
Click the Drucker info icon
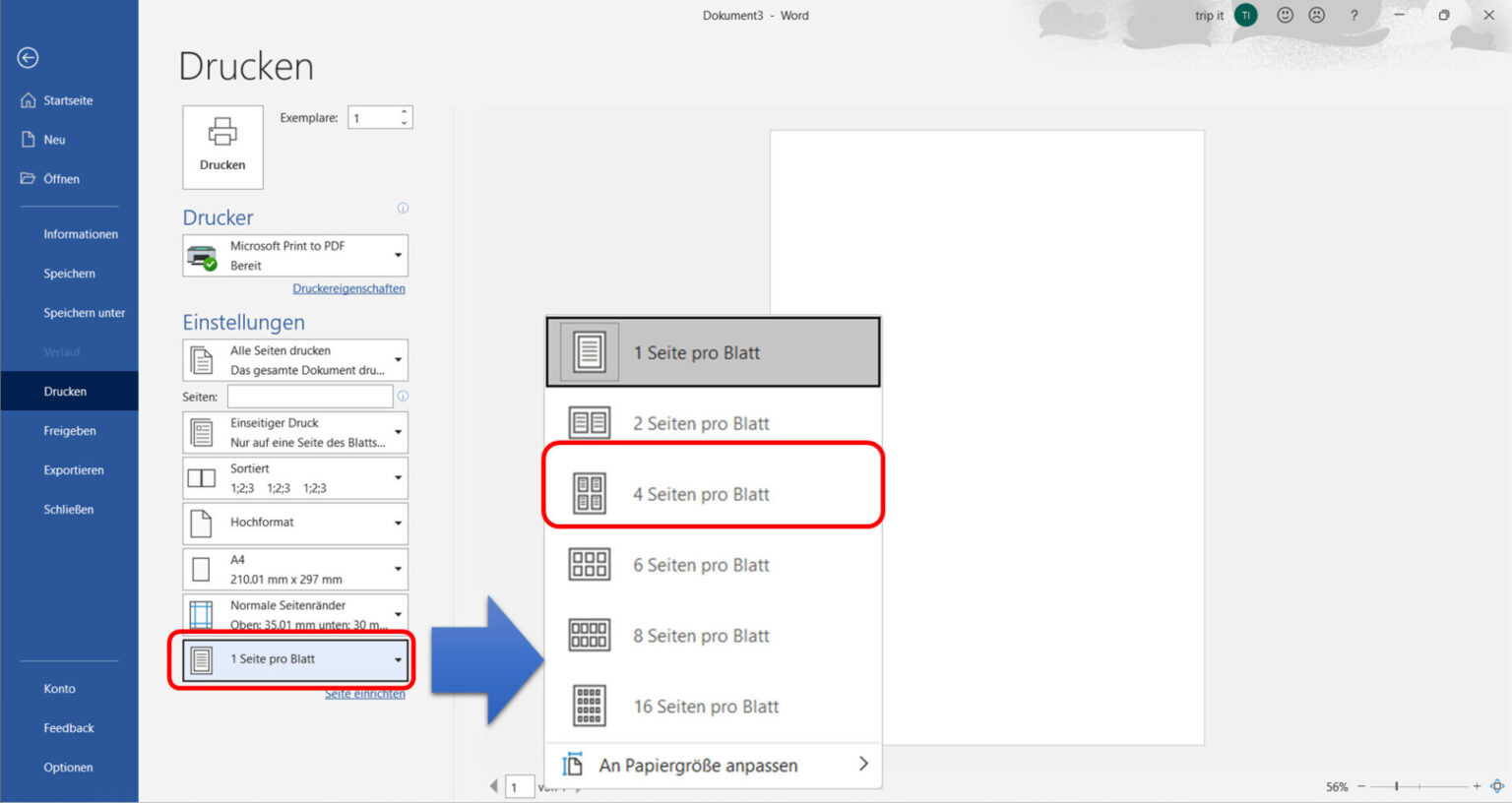403,208
